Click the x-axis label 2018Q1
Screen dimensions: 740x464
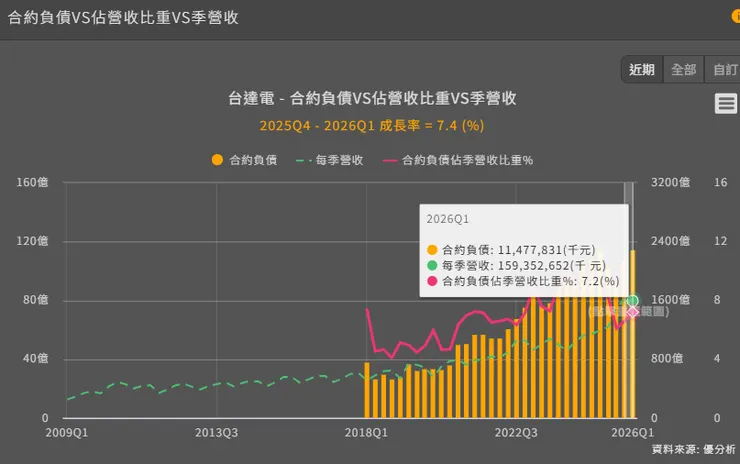tap(366, 433)
